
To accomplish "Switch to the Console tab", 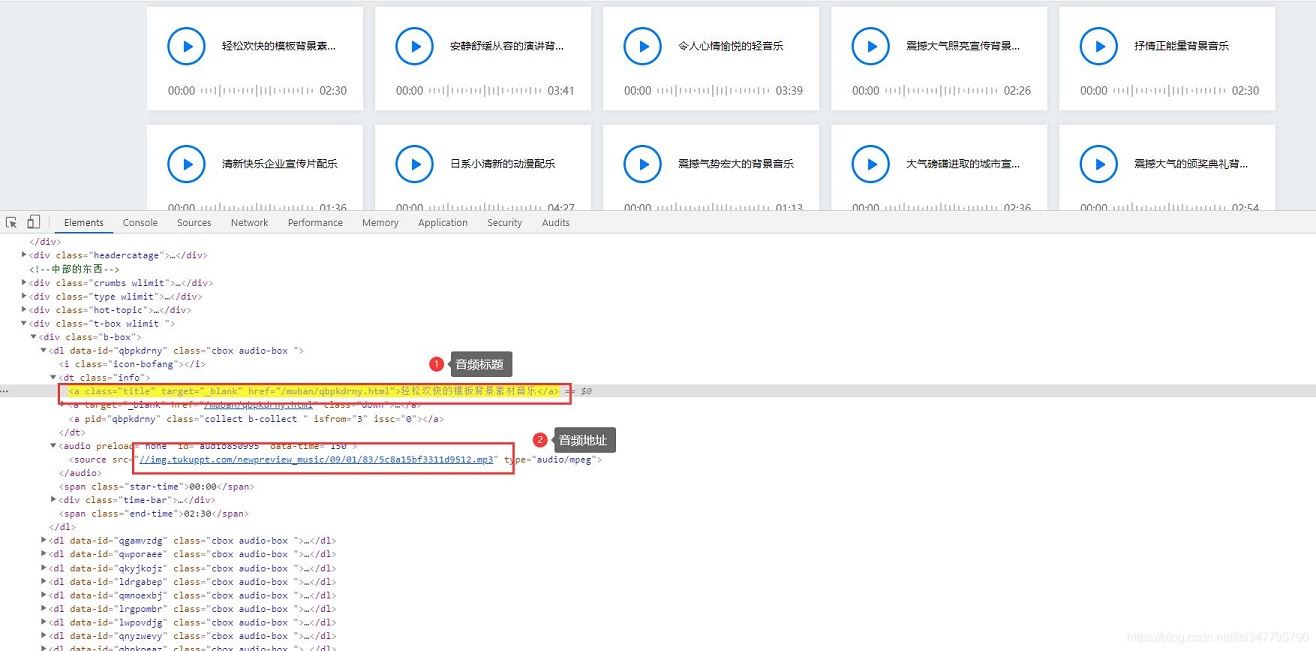I will [x=139, y=222].
